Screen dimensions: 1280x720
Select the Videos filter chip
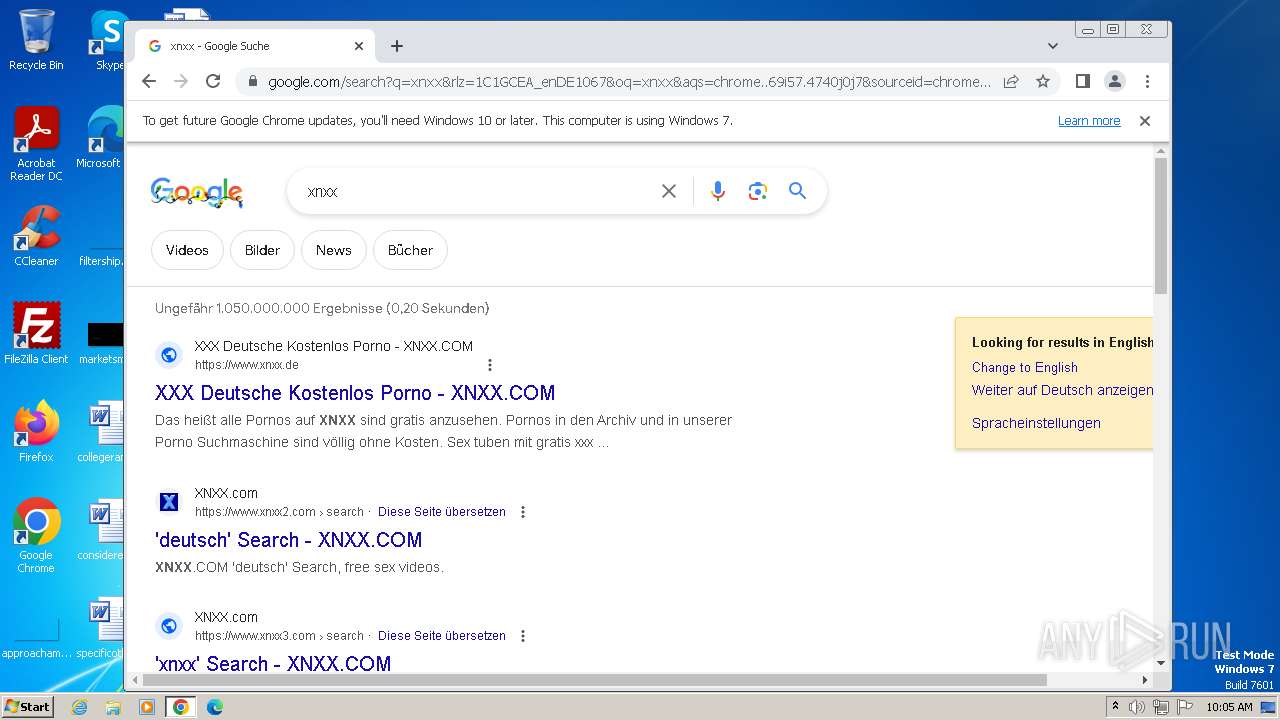click(187, 250)
